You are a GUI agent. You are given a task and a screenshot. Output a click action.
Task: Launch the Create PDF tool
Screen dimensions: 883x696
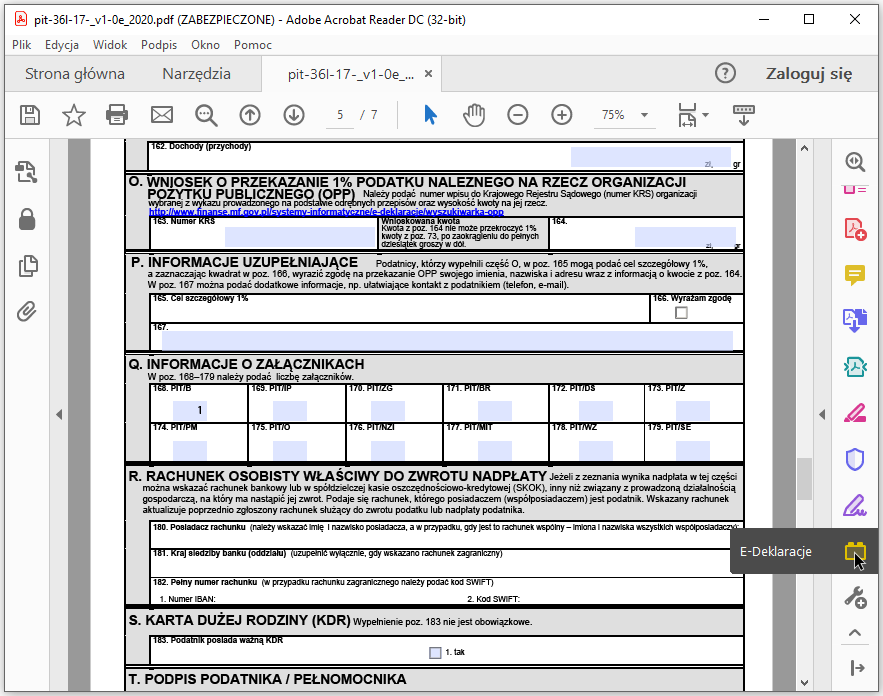pyautogui.click(x=855, y=229)
